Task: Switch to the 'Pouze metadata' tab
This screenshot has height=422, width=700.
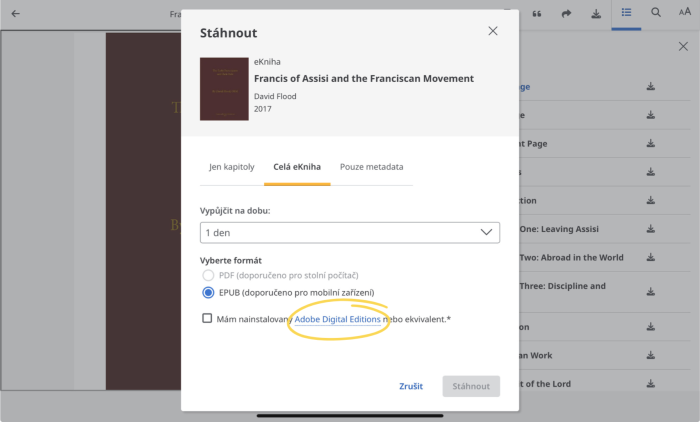Action: point(371,167)
